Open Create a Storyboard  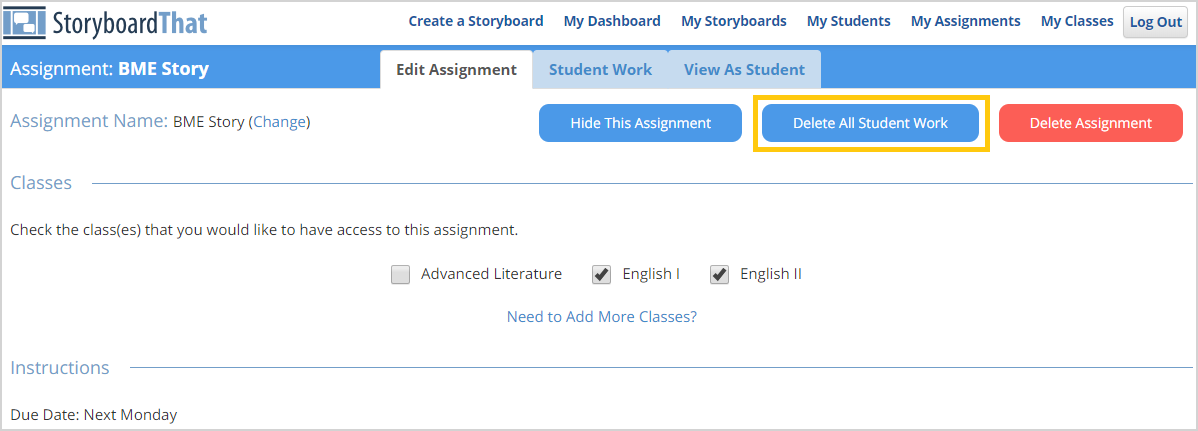[x=476, y=21]
